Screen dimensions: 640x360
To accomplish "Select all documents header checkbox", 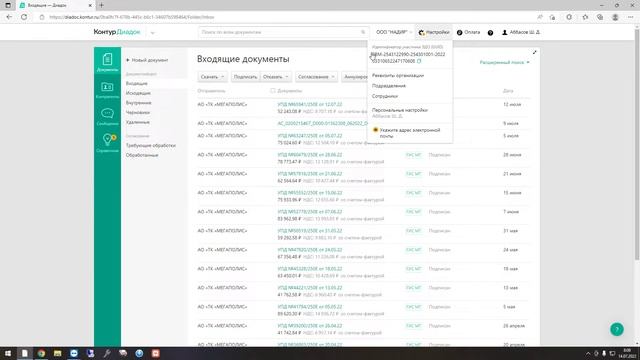I will point(273,91).
